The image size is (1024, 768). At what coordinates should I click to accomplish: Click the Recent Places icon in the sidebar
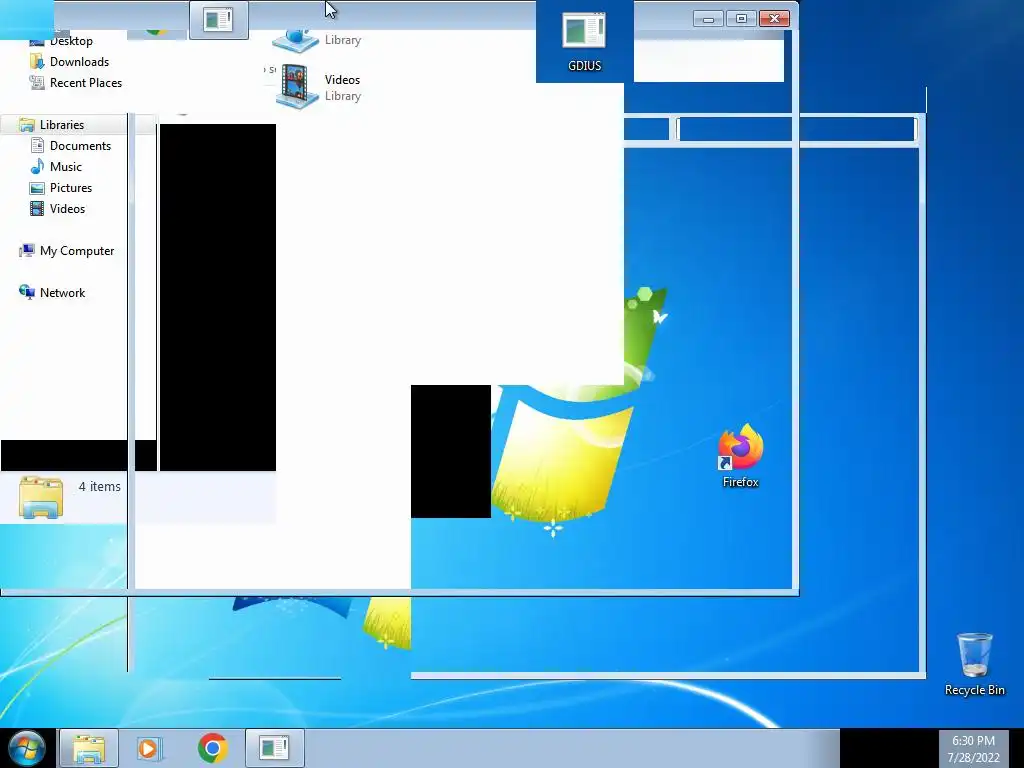point(37,83)
